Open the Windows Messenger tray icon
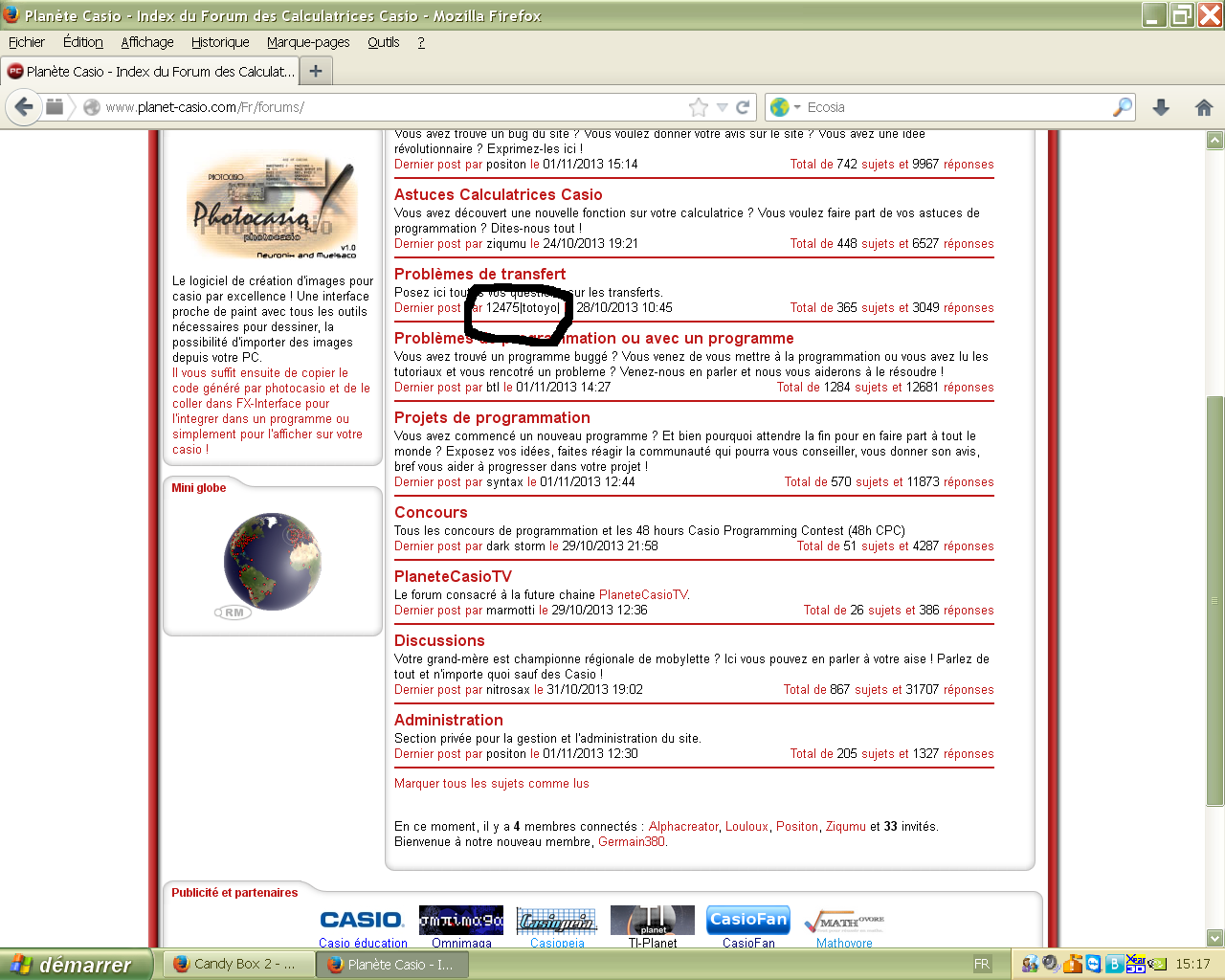 [x=1030, y=964]
